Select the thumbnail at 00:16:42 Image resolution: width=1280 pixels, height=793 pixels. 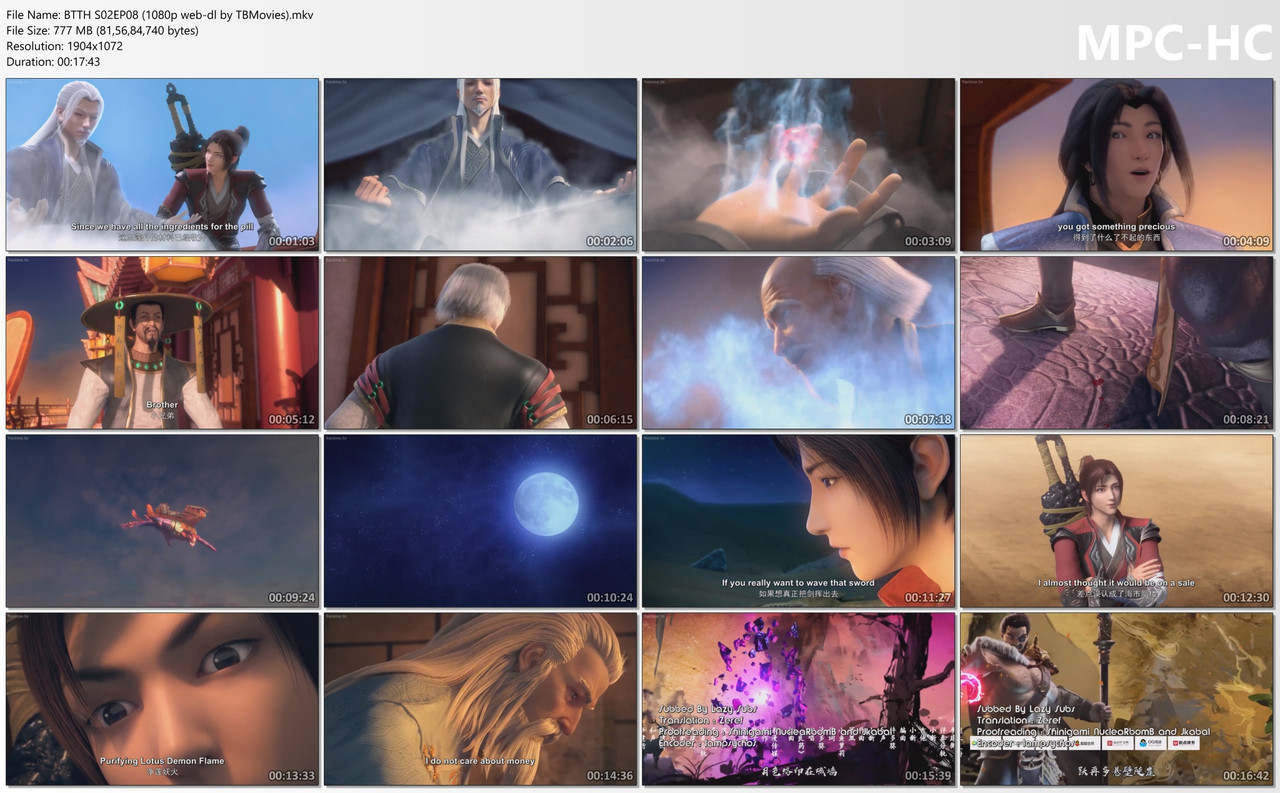pos(1116,699)
